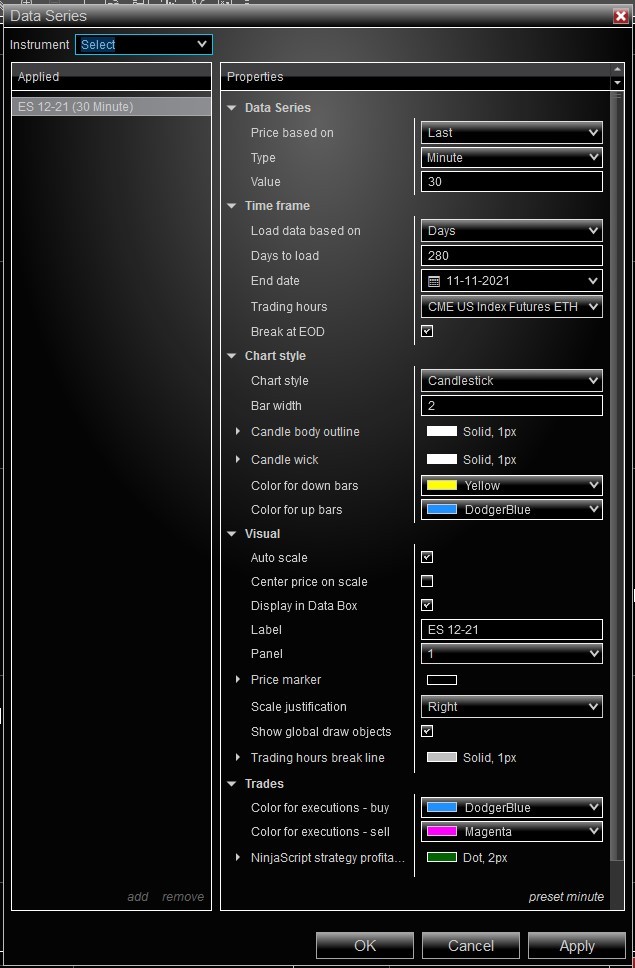Select ES 12-21 (30 Minute) applied series
Image resolution: width=635 pixels, height=968 pixels.
coord(111,107)
